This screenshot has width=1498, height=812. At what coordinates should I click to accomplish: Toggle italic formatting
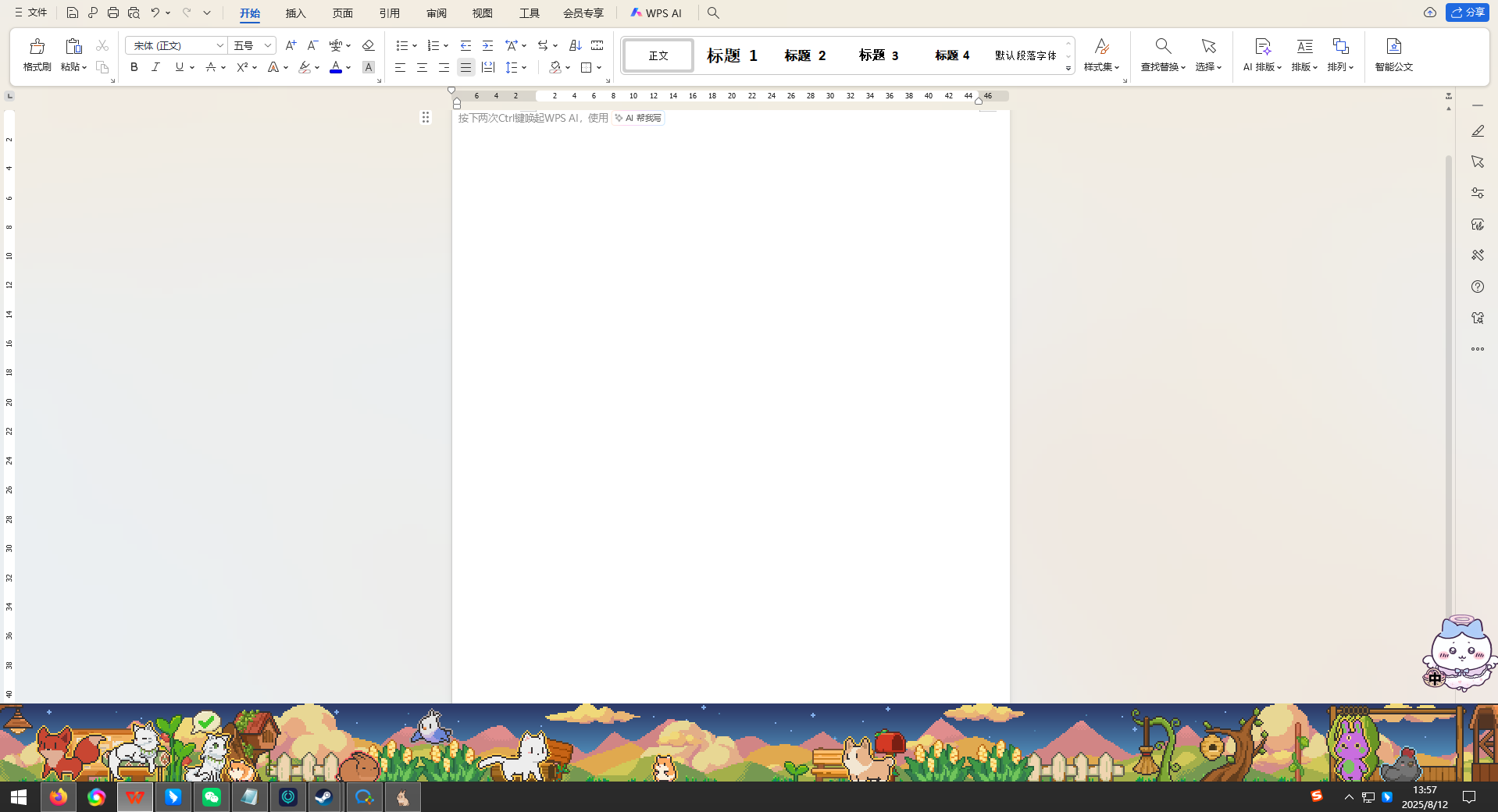155,67
